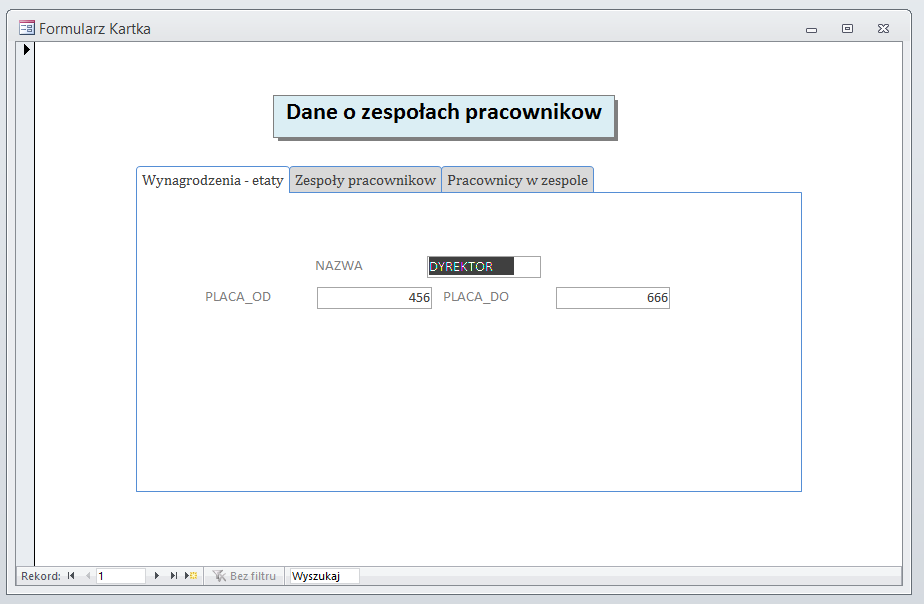The width and height of the screenshot is (924, 604).
Task: Create a new blank record
Action: [x=191, y=576]
